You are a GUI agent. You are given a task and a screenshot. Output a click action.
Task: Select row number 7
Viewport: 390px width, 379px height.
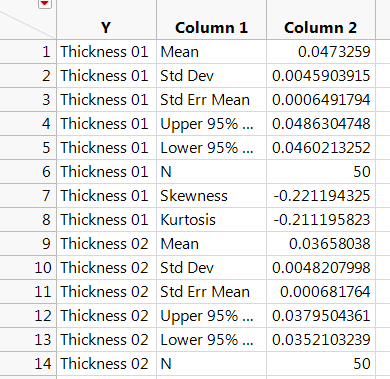(28, 196)
